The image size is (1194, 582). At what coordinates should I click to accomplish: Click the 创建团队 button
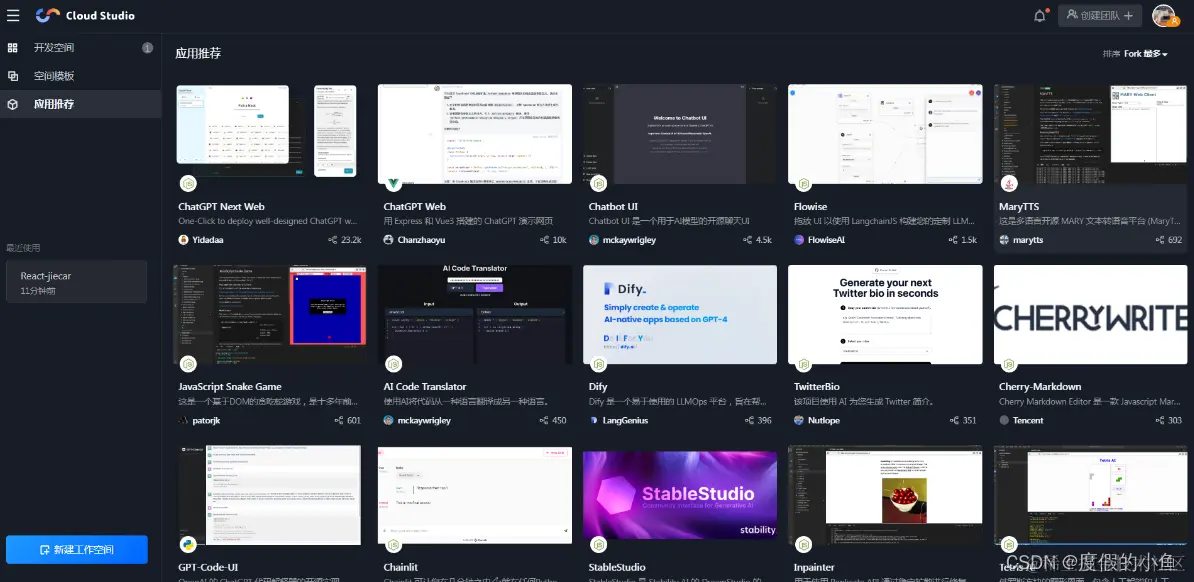tap(1100, 15)
